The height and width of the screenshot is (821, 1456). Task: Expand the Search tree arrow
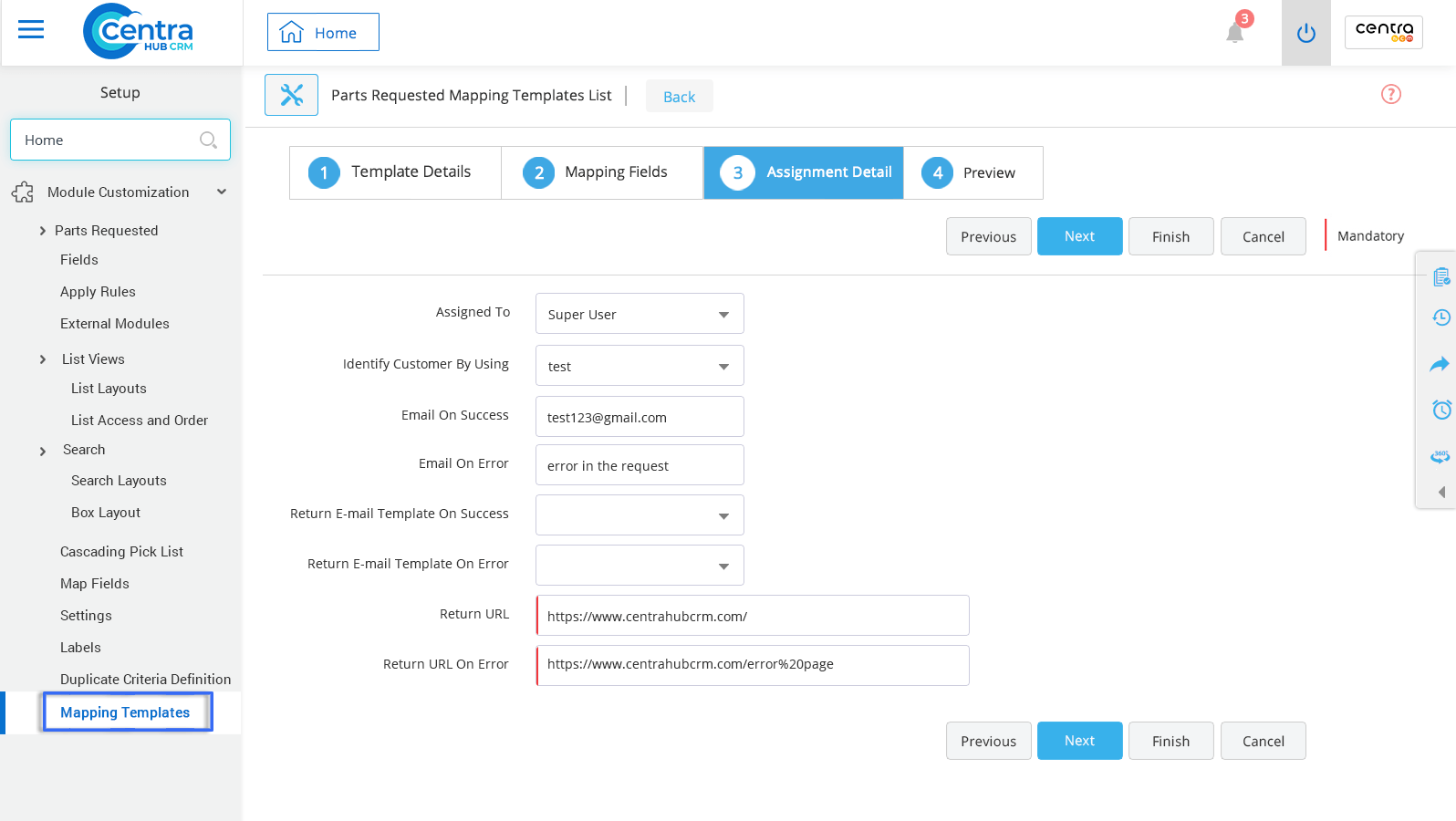tap(42, 452)
